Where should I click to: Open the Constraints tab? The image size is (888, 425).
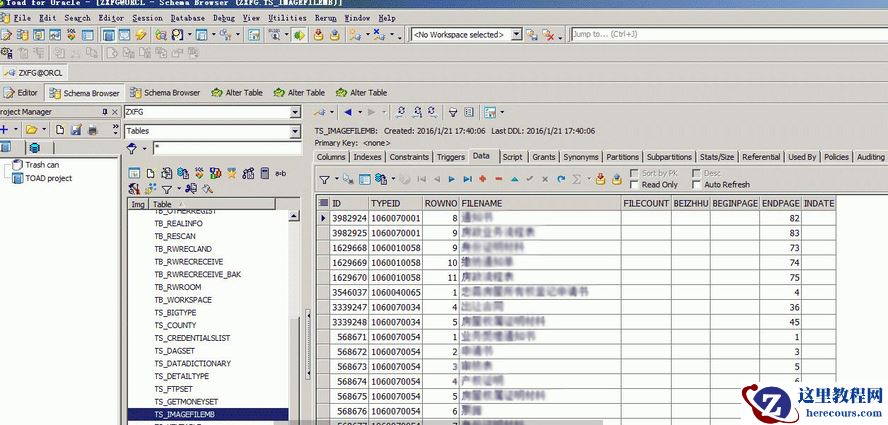point(409,157)
